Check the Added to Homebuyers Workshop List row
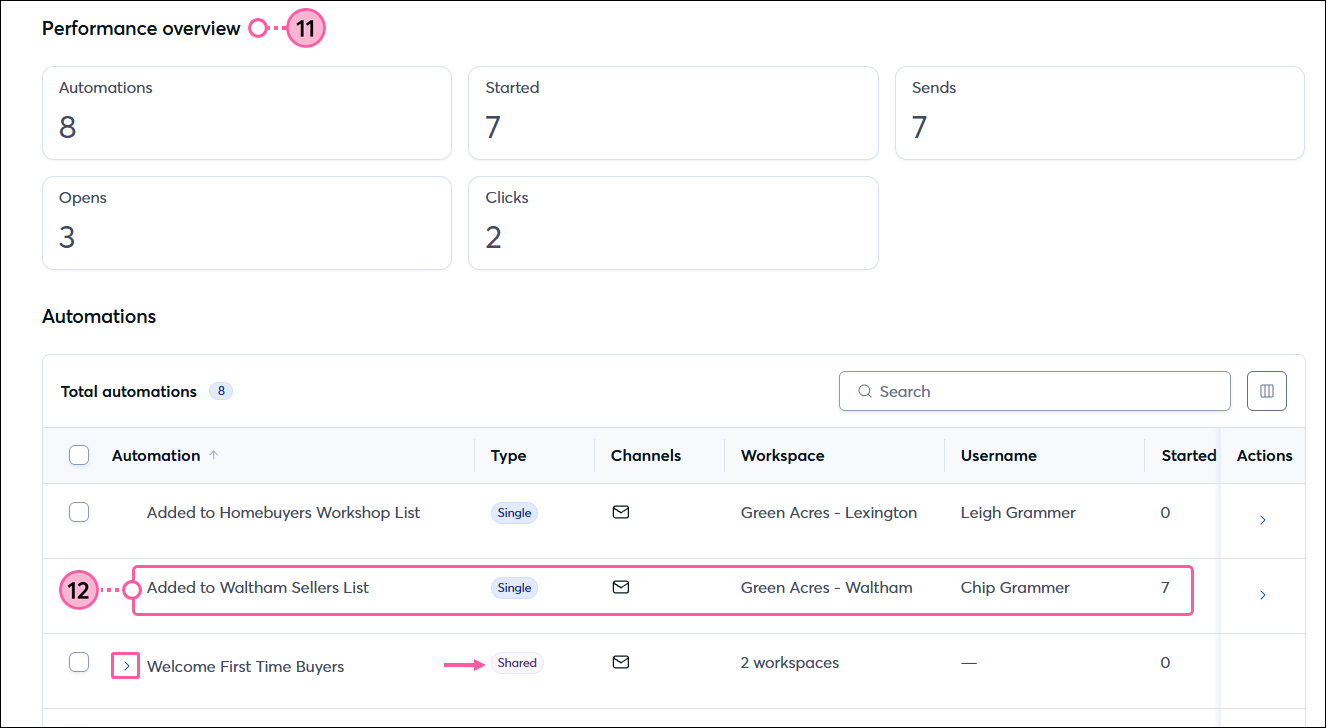 (x=79, y=512)
